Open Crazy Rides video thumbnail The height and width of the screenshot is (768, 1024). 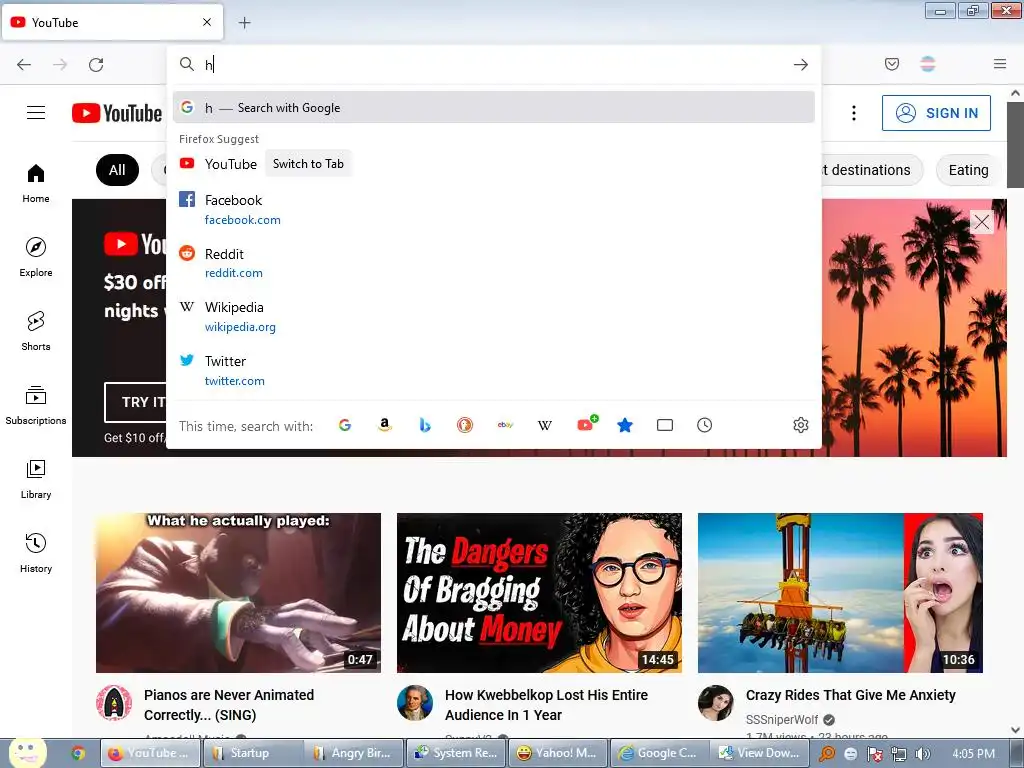point(840,592)
